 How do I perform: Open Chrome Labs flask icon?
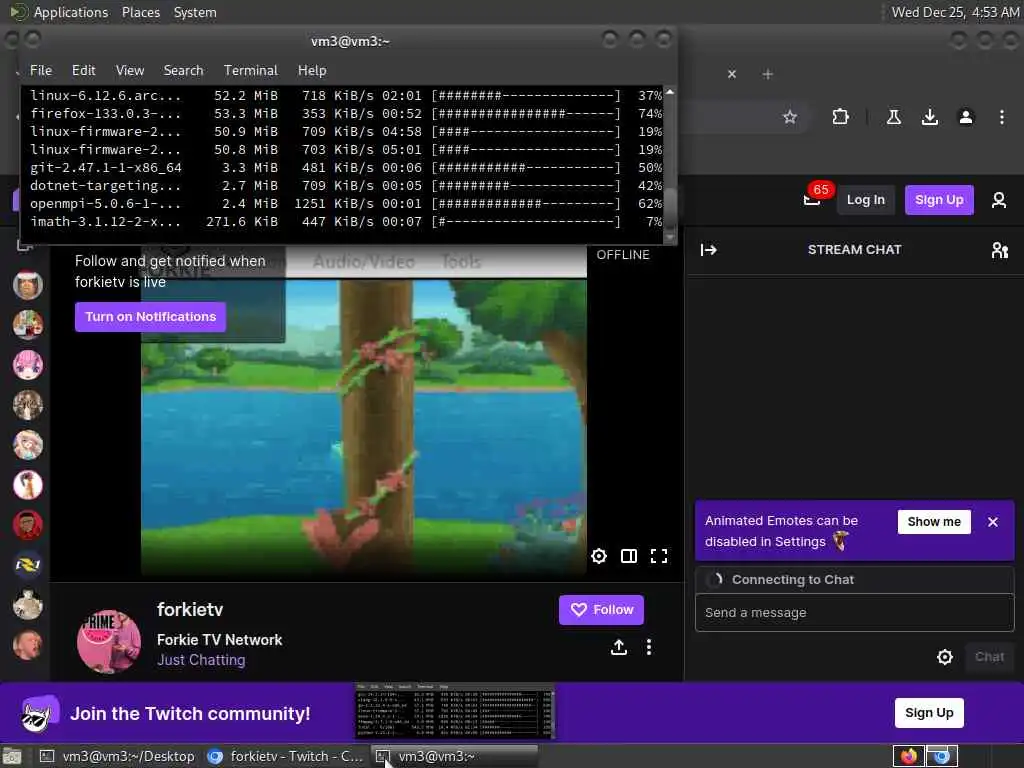pos(894,117)
